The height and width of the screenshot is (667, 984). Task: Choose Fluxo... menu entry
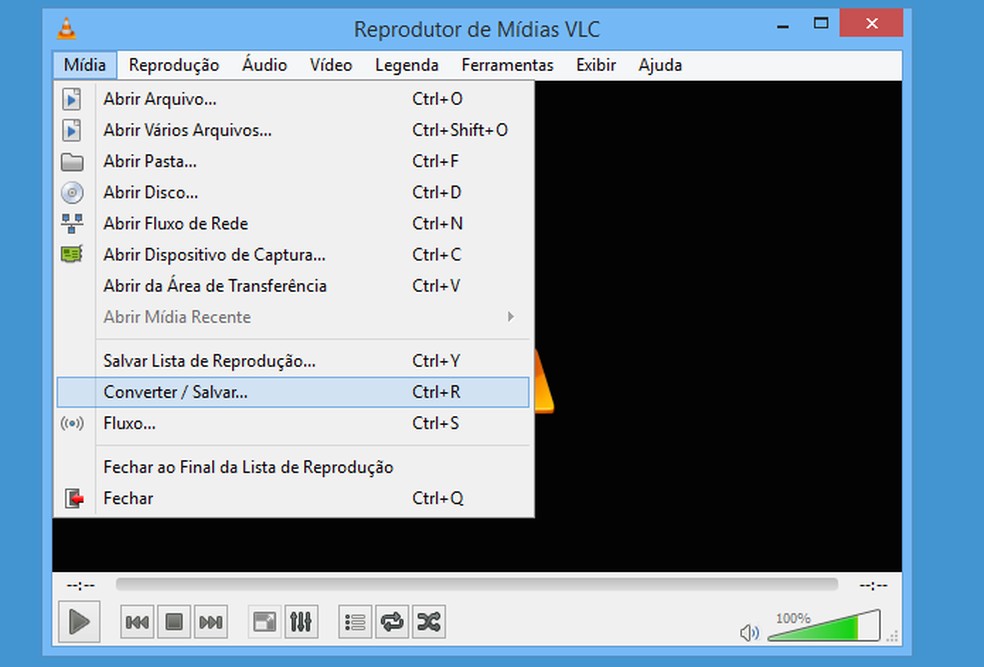[x=293, y=424]
